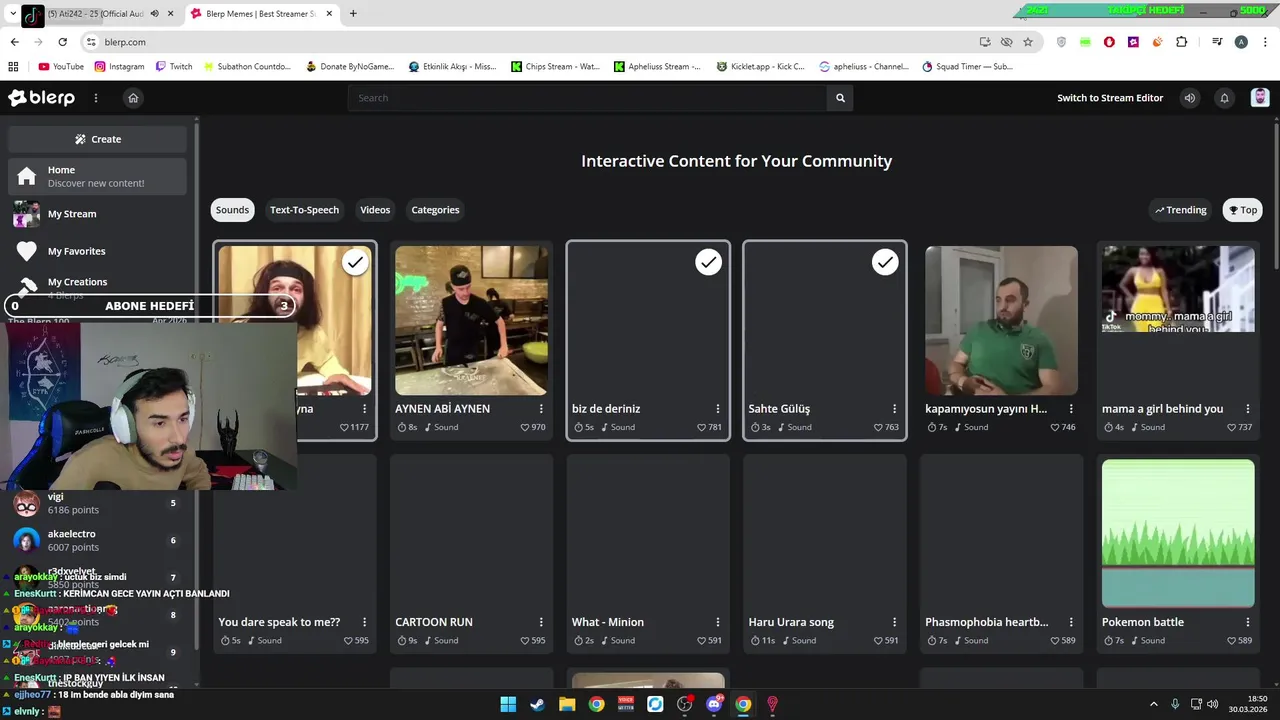Open options menu for What - Minion
1280x720 pixels.
[718, 622]
